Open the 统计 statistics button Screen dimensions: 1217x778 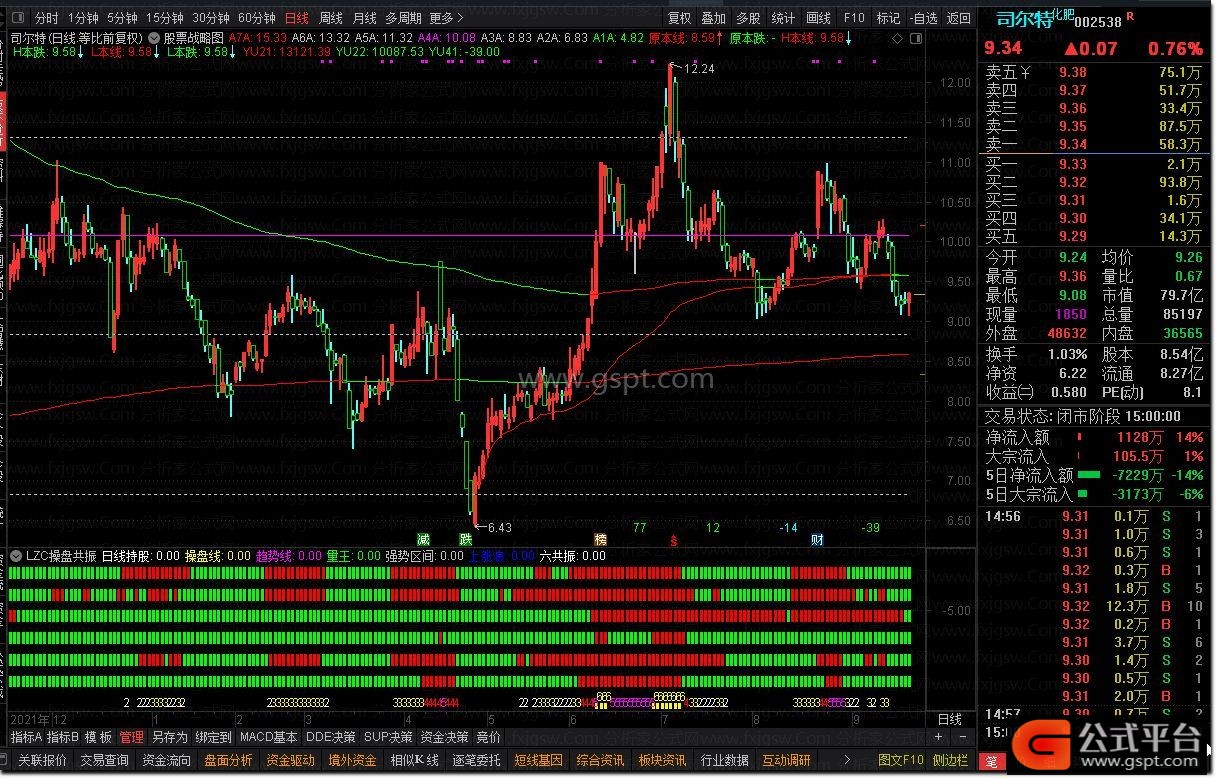[x=784, y=18]
